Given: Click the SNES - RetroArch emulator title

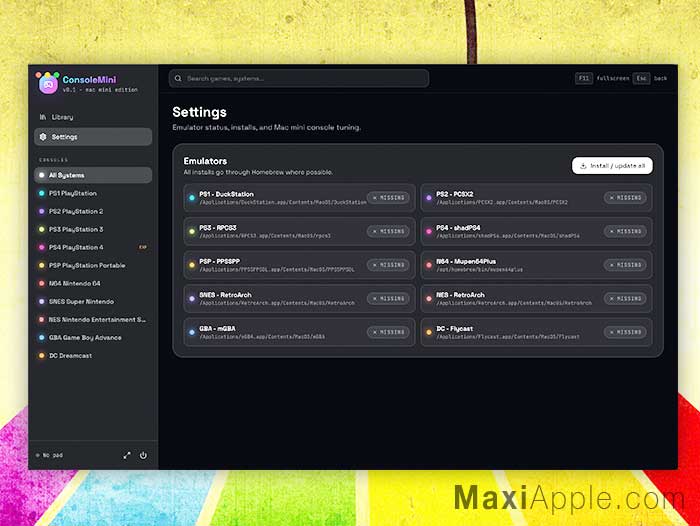Looking at the screenshot, I should tap(225, 295).
